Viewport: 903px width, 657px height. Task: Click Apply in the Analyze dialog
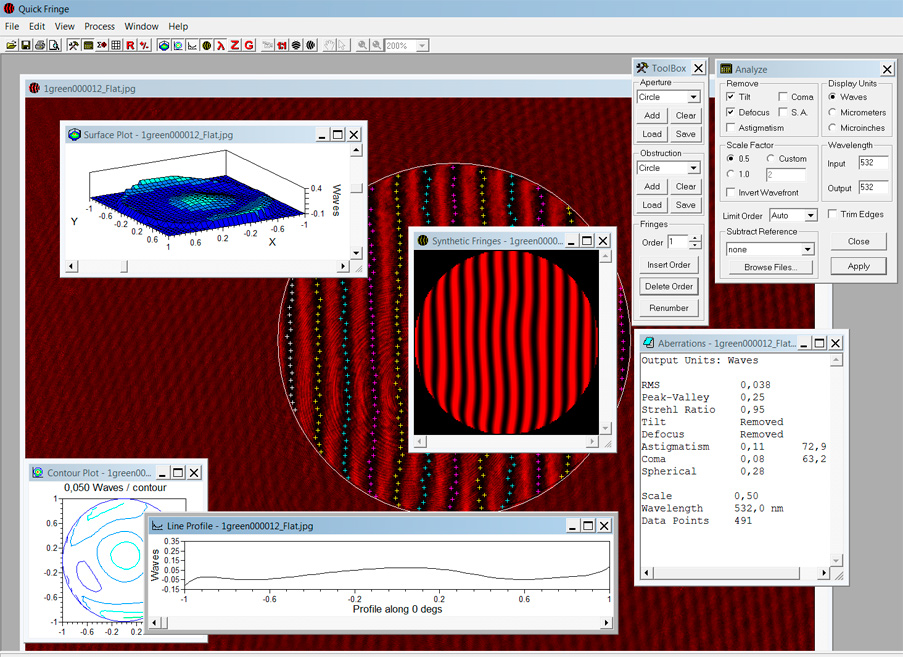[858, 266]
